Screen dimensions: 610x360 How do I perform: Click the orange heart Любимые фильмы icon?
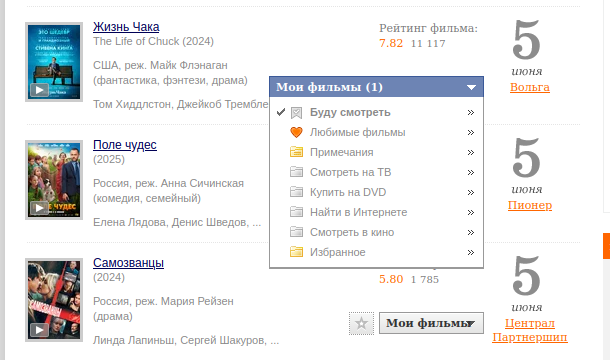[296, 132]
